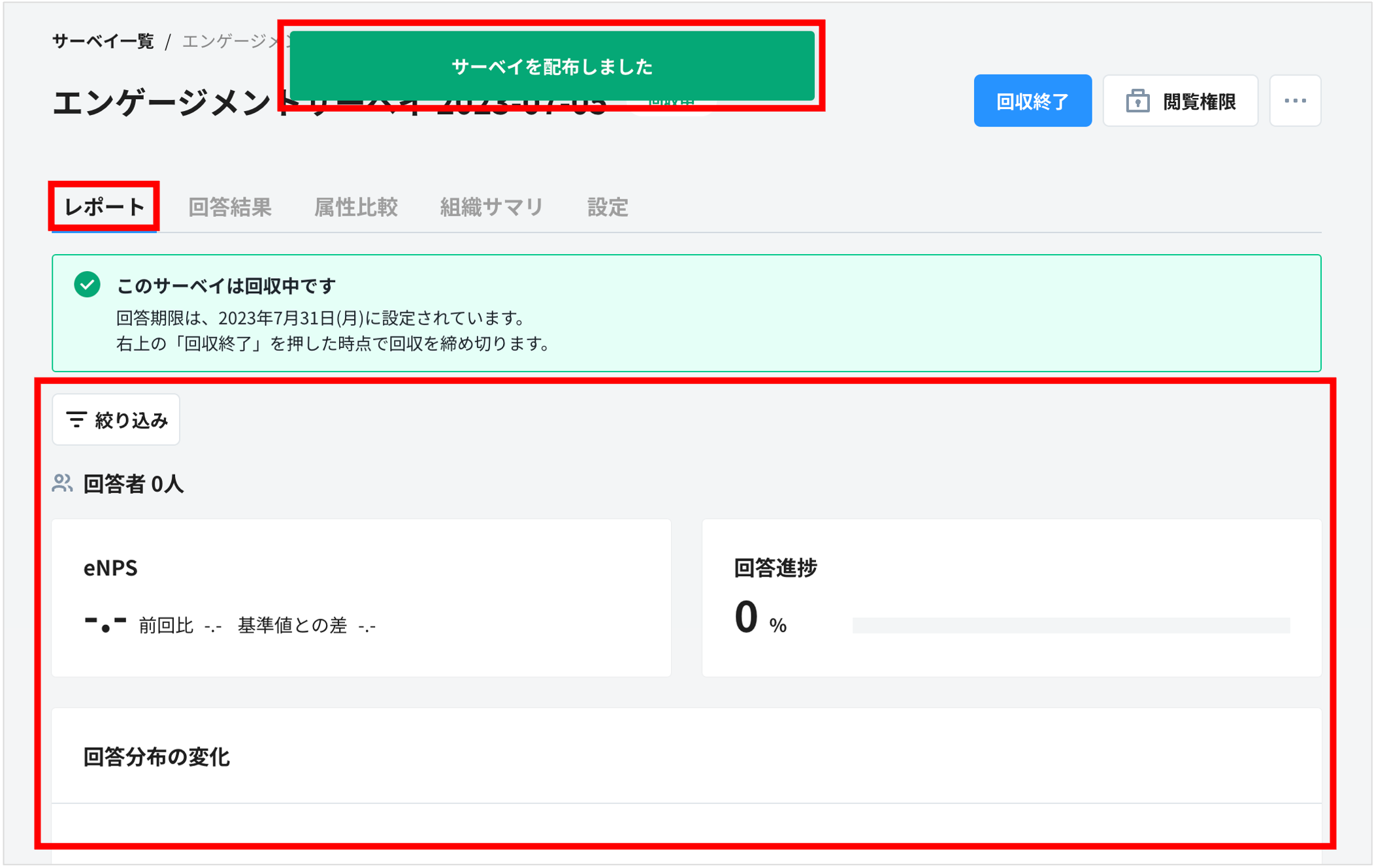Click the green checkmark icon in status banner
The image size is (1374, 868).
(86, 285)
